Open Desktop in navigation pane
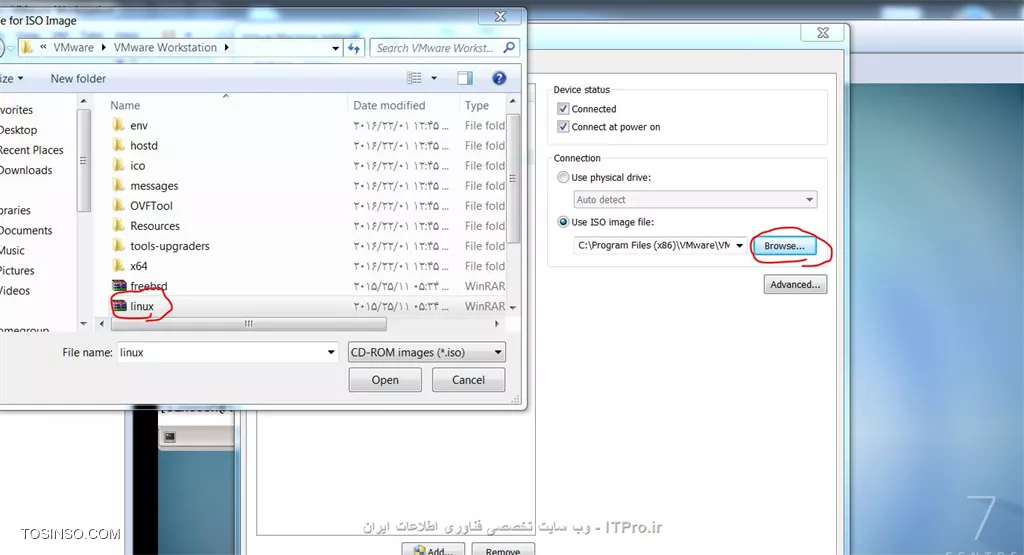The height and width of the screenshot is (555, 1024). (x=19, y=130)
